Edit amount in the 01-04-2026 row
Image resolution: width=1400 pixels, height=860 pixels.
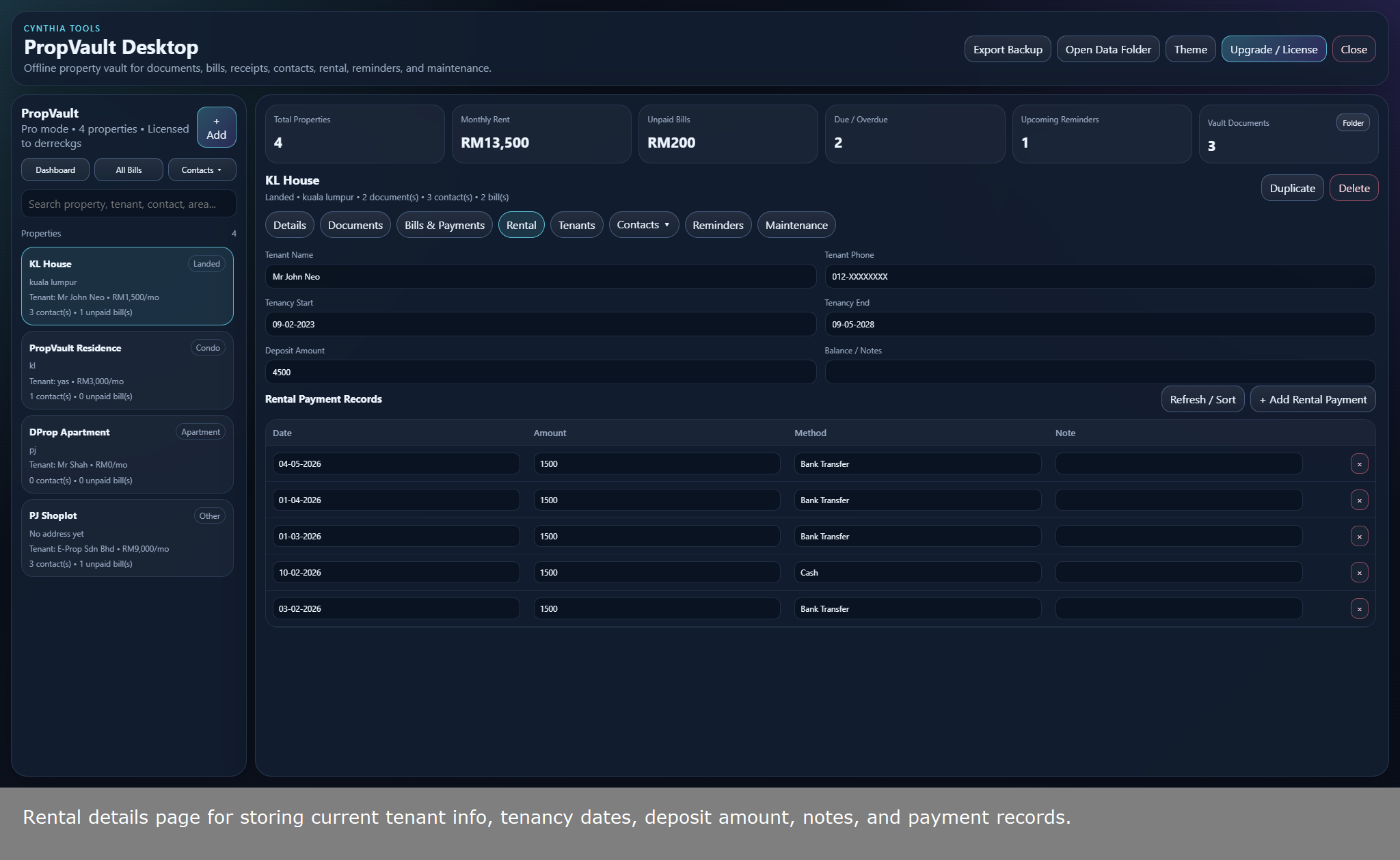657,500
